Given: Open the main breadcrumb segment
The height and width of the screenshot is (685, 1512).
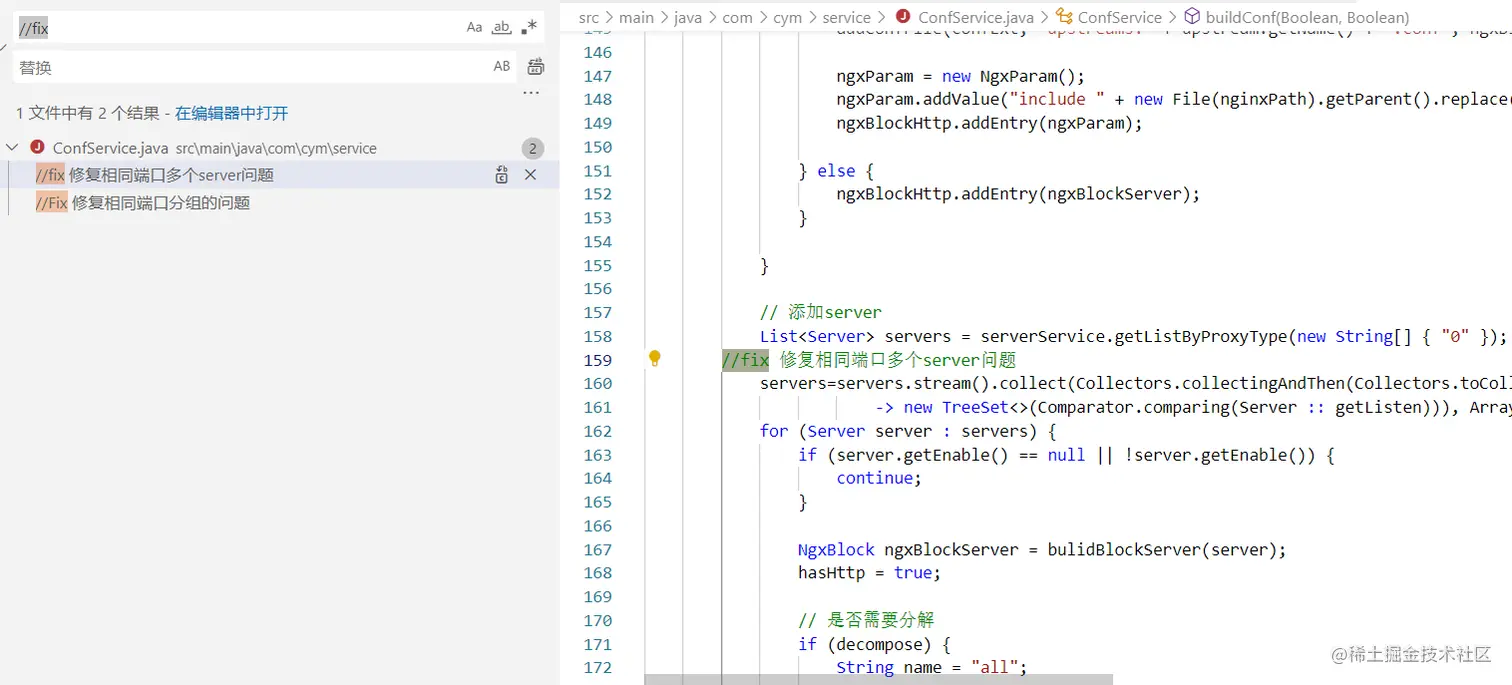Looking at the screenshot, I should click(636, 17).
